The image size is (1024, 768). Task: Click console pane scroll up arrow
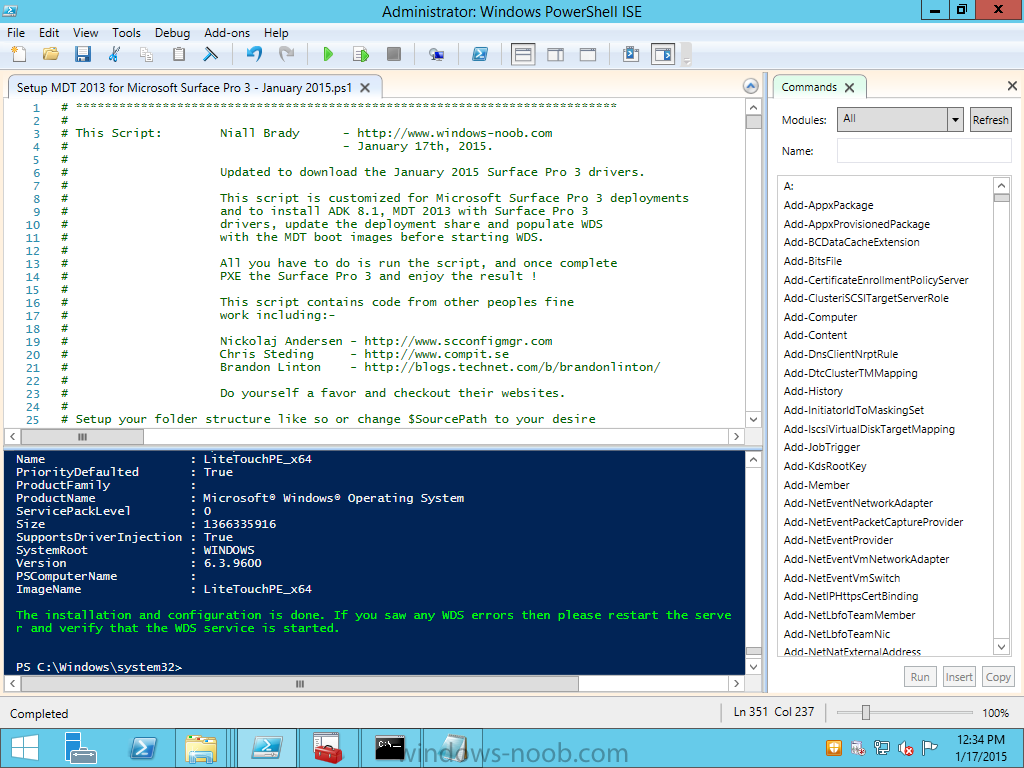(x=753, y=460)
